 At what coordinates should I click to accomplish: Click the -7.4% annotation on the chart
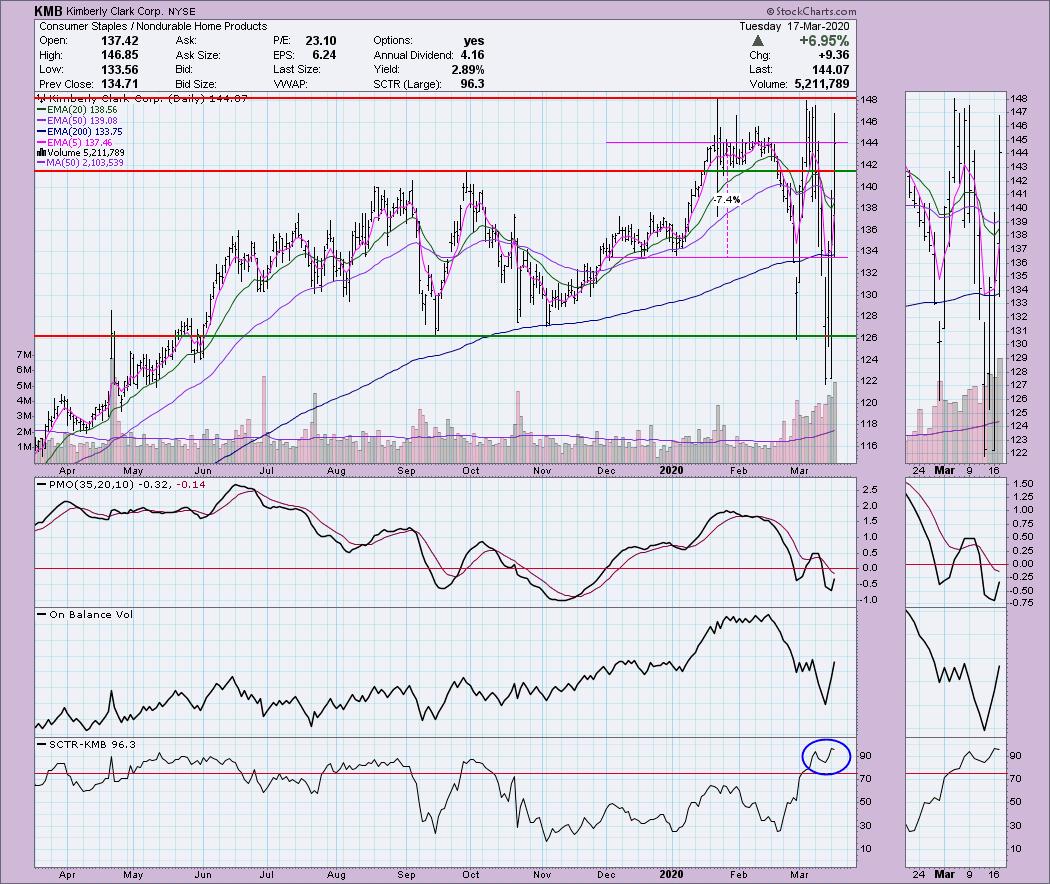[727, 200]
